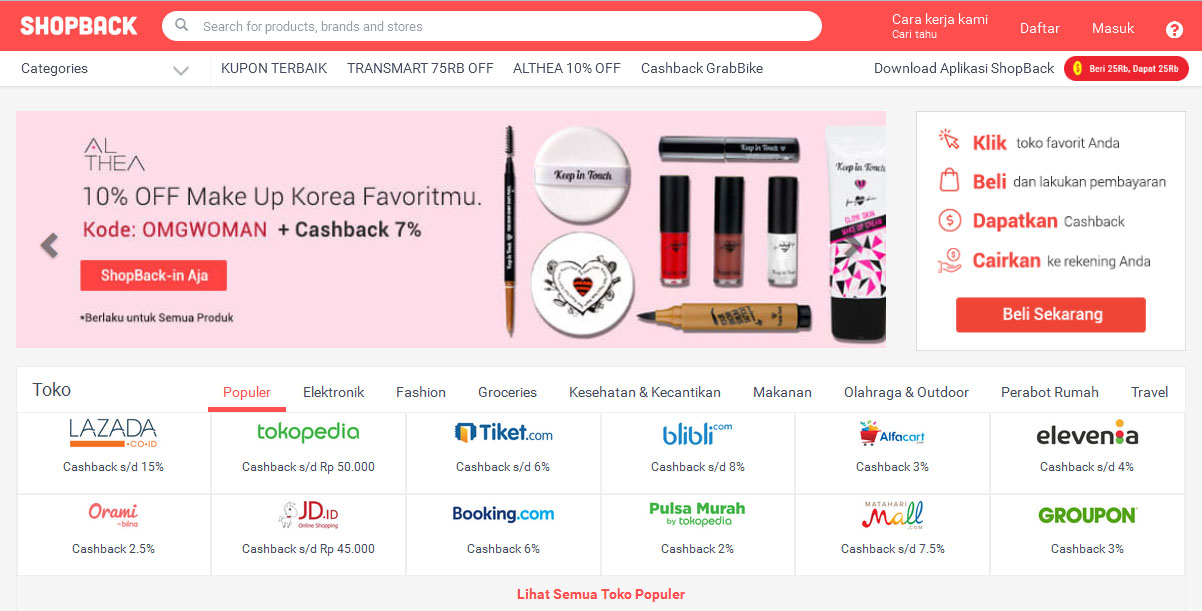Open the Tokopedia store logo
This screenshot has width=1202, height=611.
308,432
